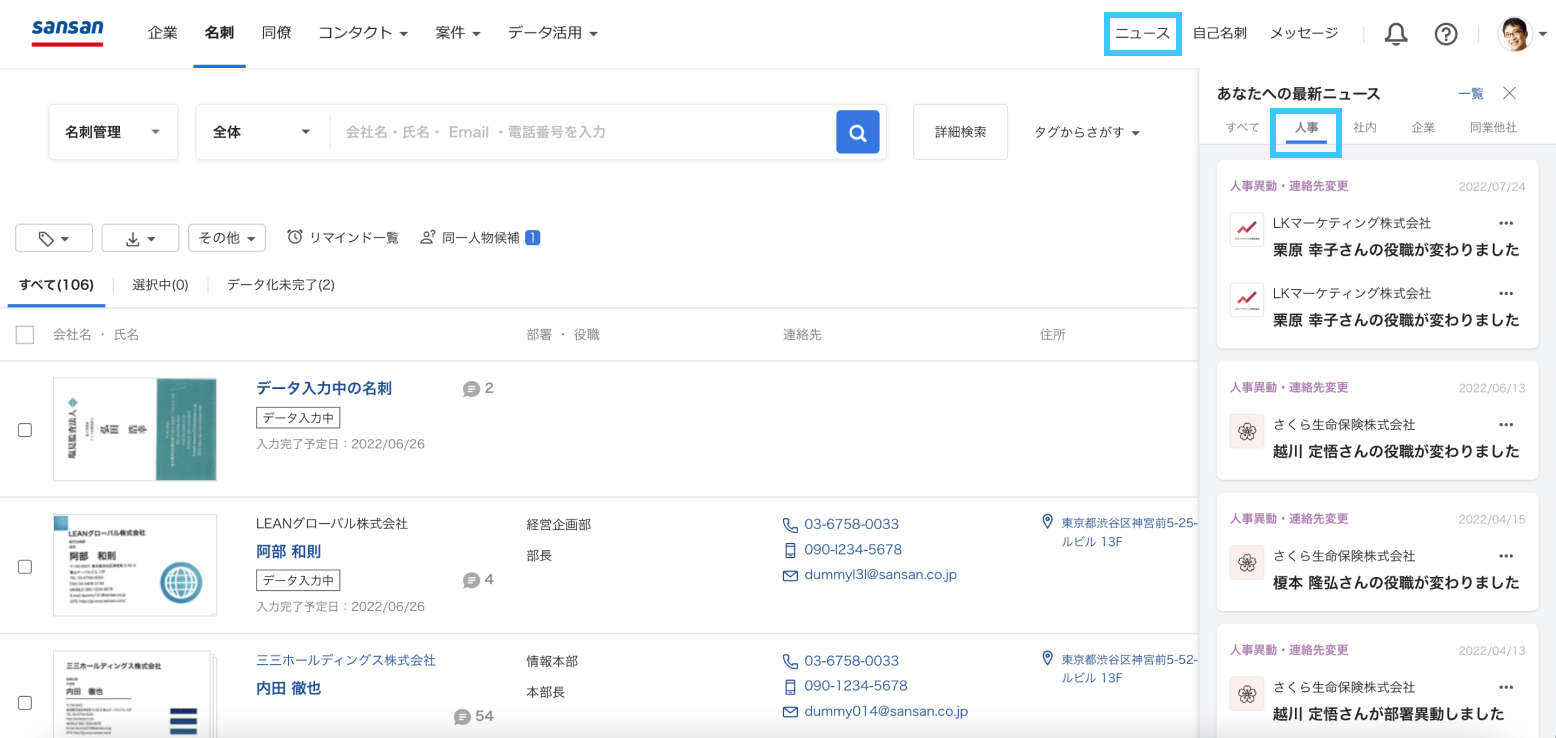Screen dimensions: 1556x738
Task: Open 同一人物候補
Action: click(x=481, y=238)
